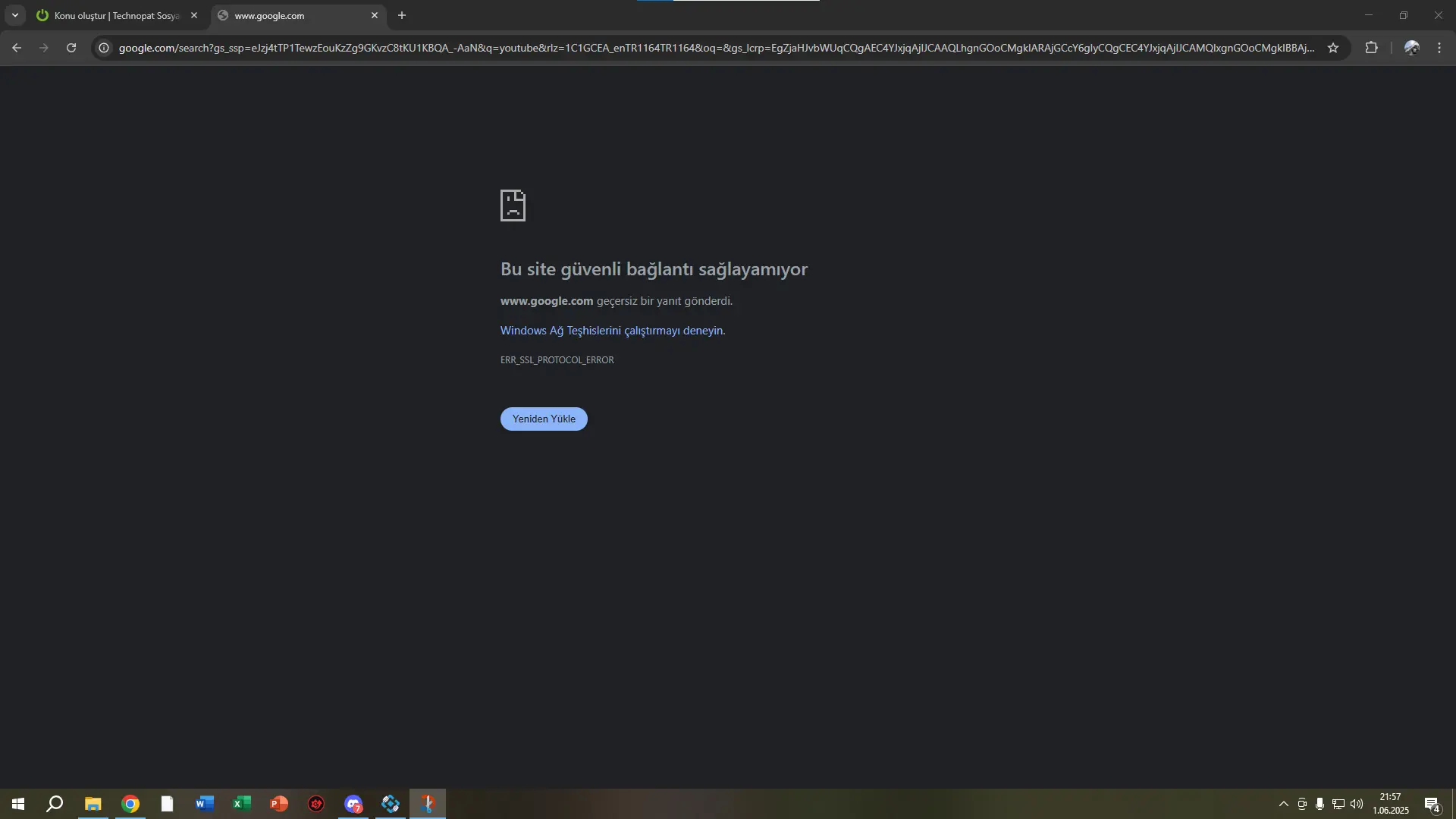Click the microphone tray icon
The height and width of the screenshot is (819, 1456).
1319,804
